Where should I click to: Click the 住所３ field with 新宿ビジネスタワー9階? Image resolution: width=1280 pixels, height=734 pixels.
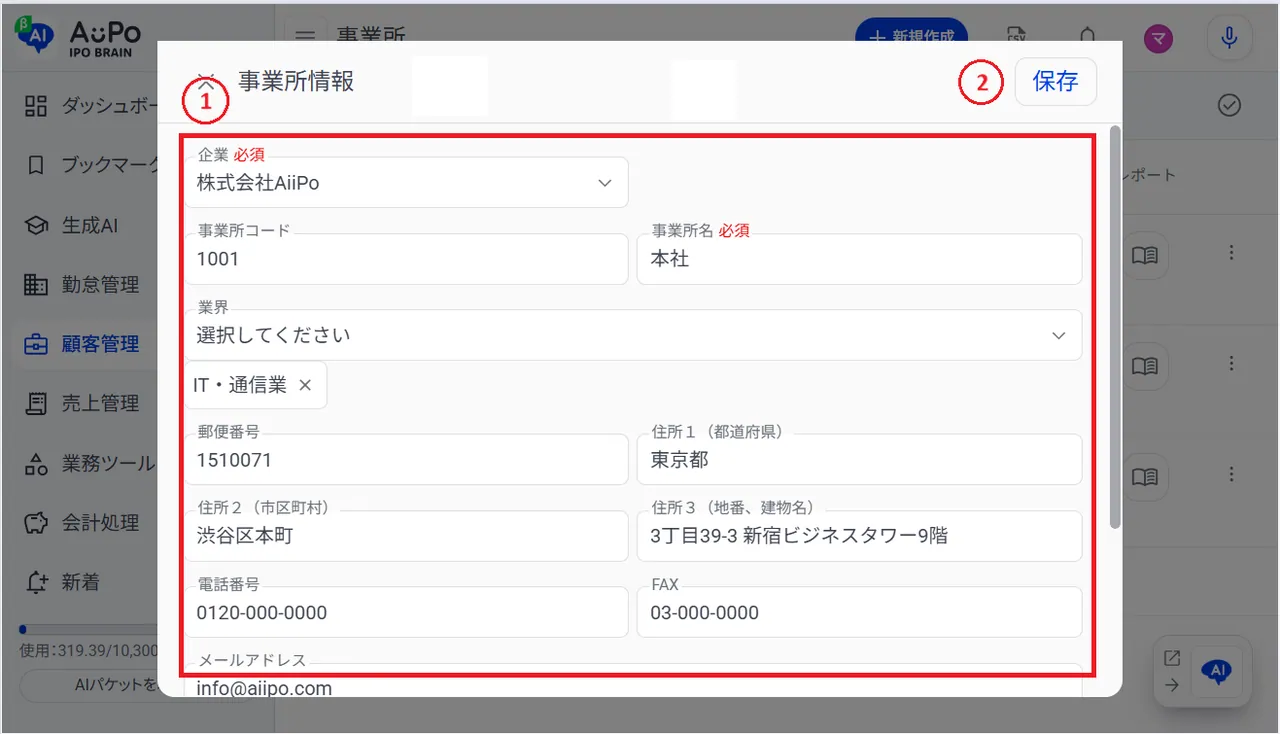pyautogui.click(x=859, y=536)
